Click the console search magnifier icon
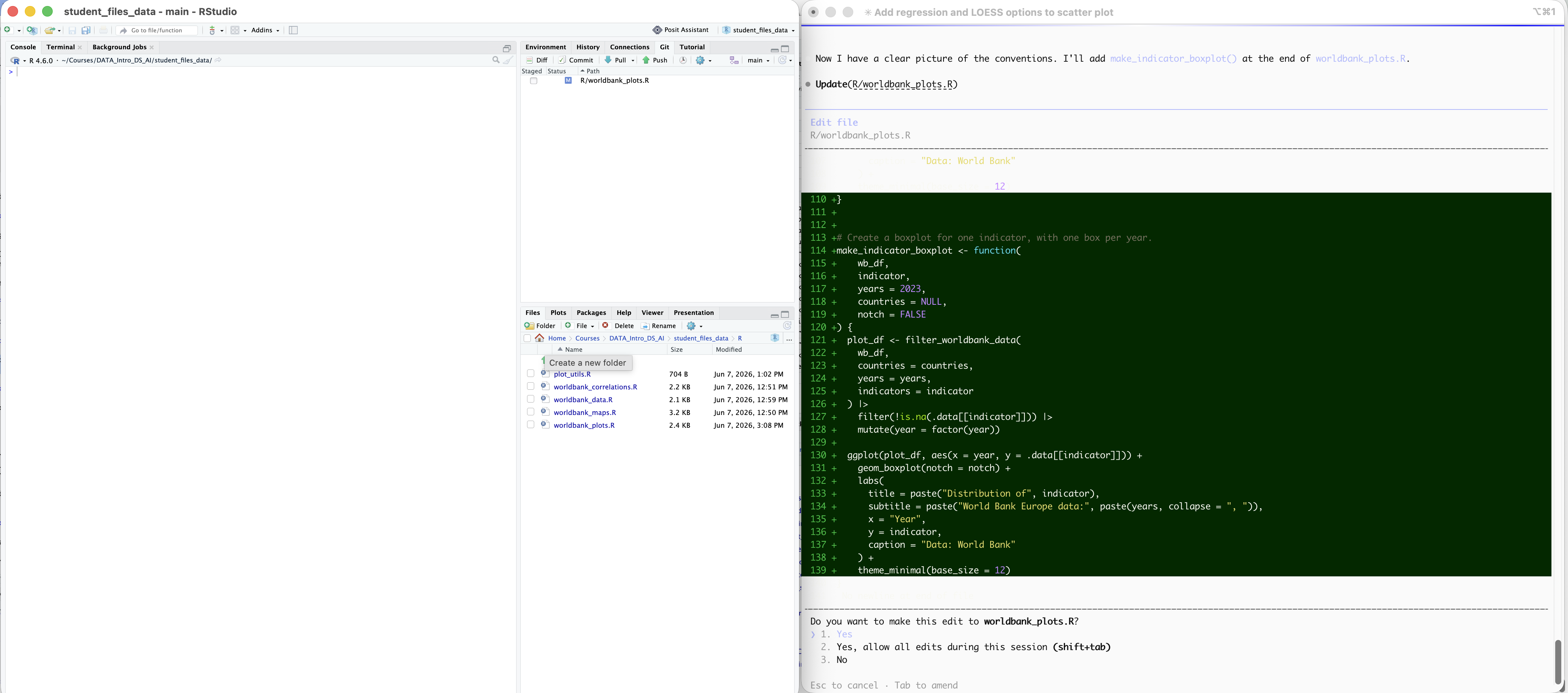This screenshot has height=693, width=1568. (x=495, y=60)
